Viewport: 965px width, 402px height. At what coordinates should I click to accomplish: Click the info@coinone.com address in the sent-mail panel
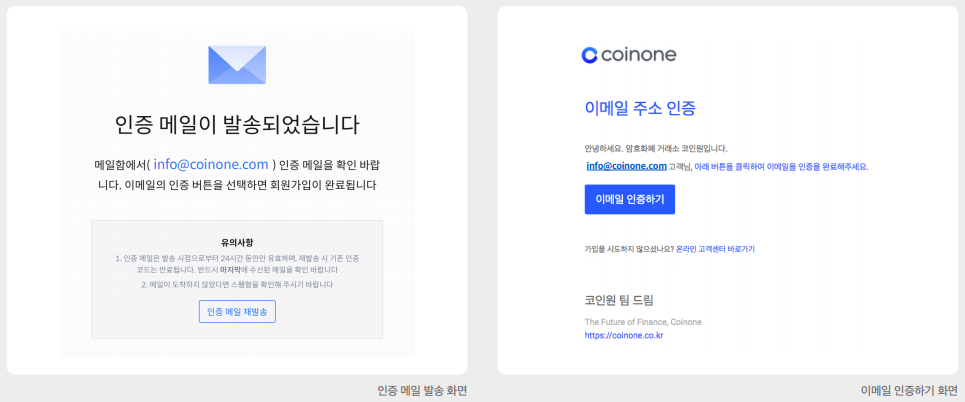pos(211,164)
